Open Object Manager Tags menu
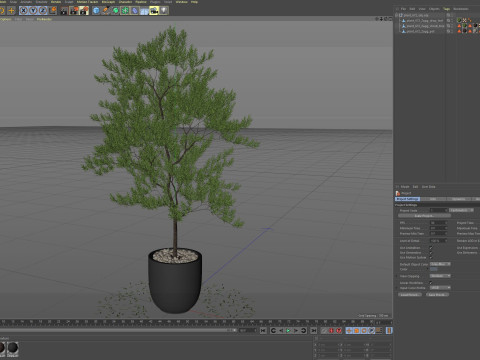The height and width of the screenshot is (360, 480). pos(446,9)
